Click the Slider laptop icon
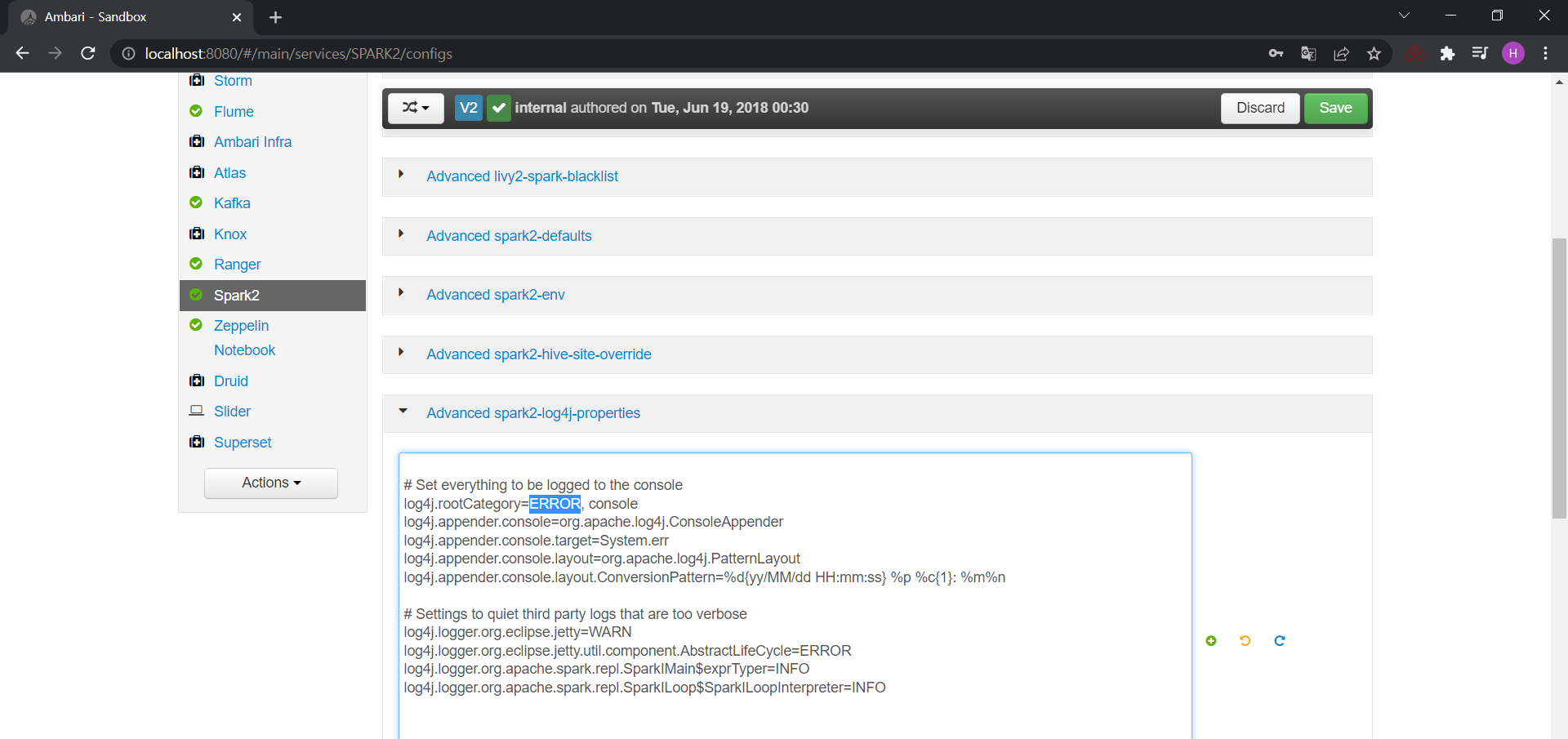This screenshot has width=1568, height=739. tap(197, 411)
